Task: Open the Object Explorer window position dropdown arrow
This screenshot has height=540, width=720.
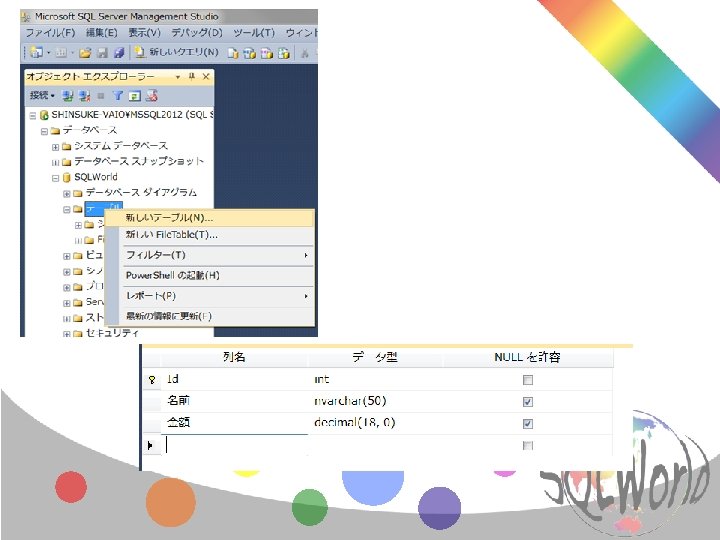Action: 178,77
